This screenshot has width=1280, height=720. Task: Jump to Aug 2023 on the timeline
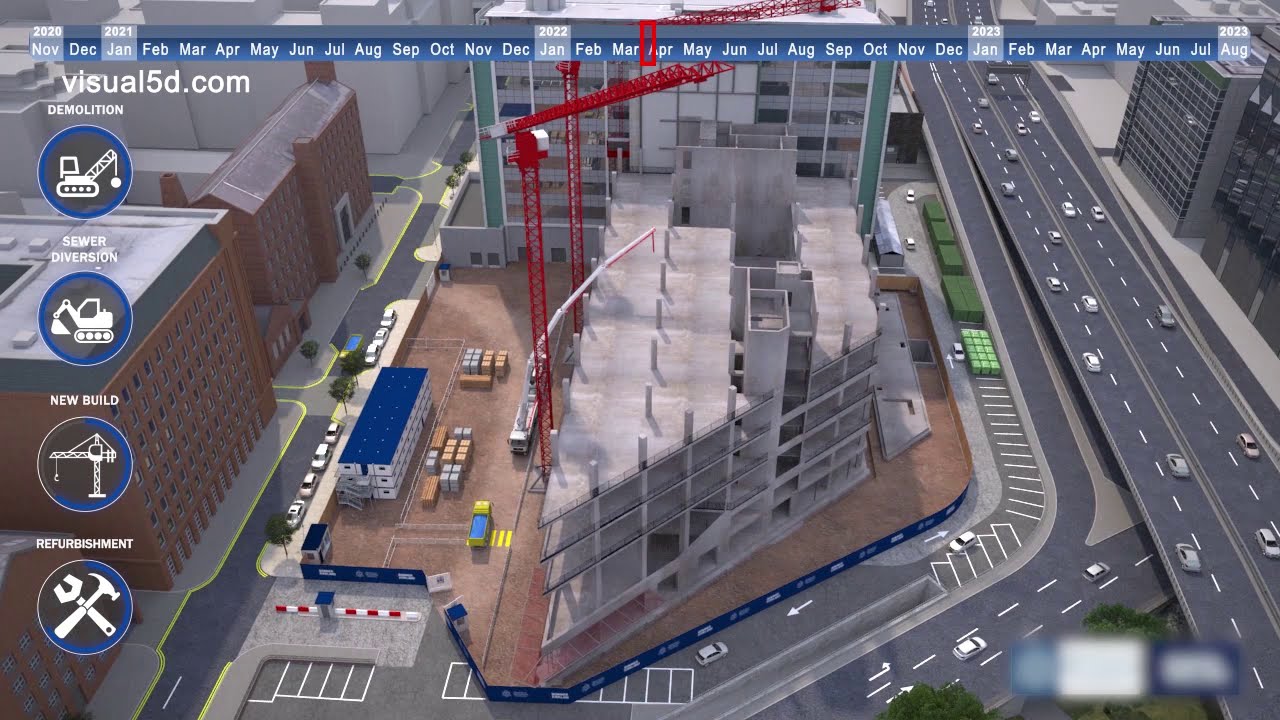click(x=1234, y=50)
